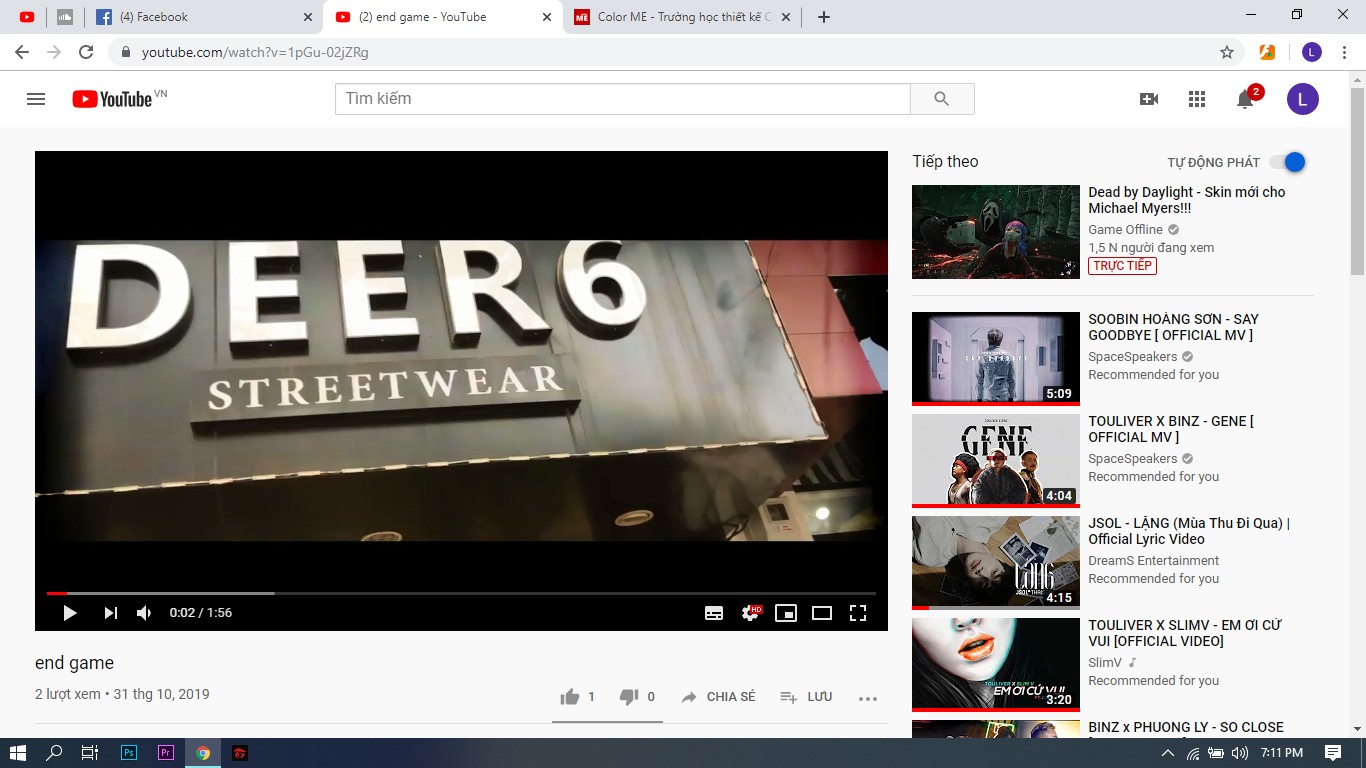
Task: Turn on subtitles in player
Action: pos(714,613)
